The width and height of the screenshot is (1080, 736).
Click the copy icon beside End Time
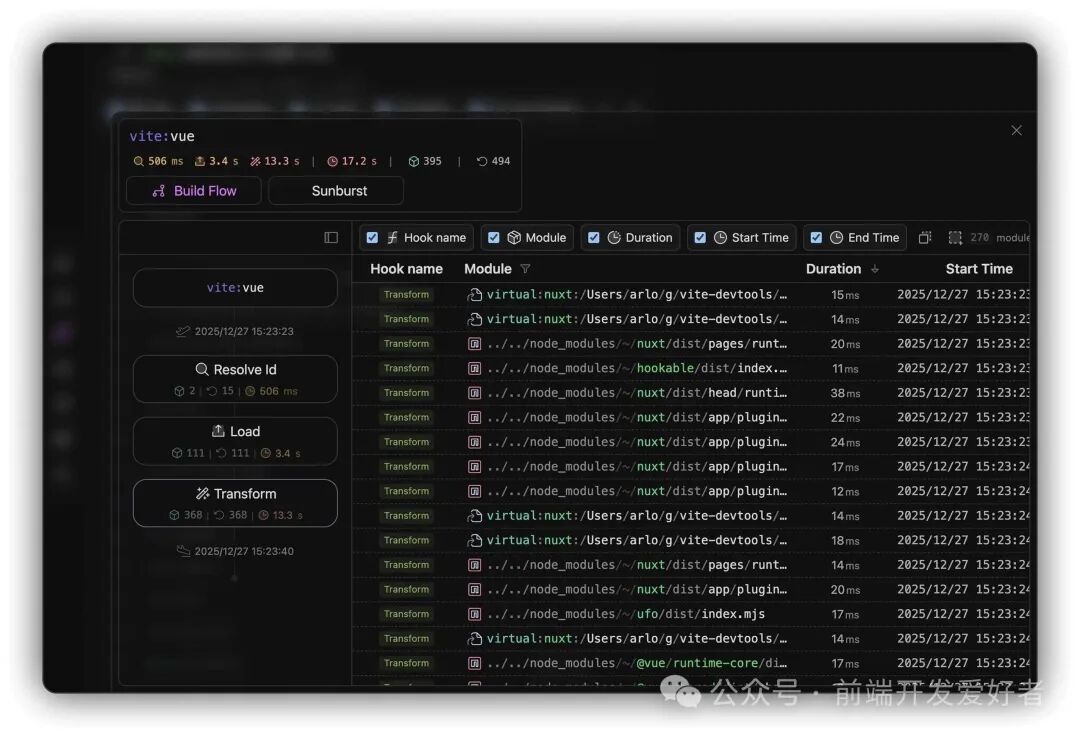tap(925, 237)
